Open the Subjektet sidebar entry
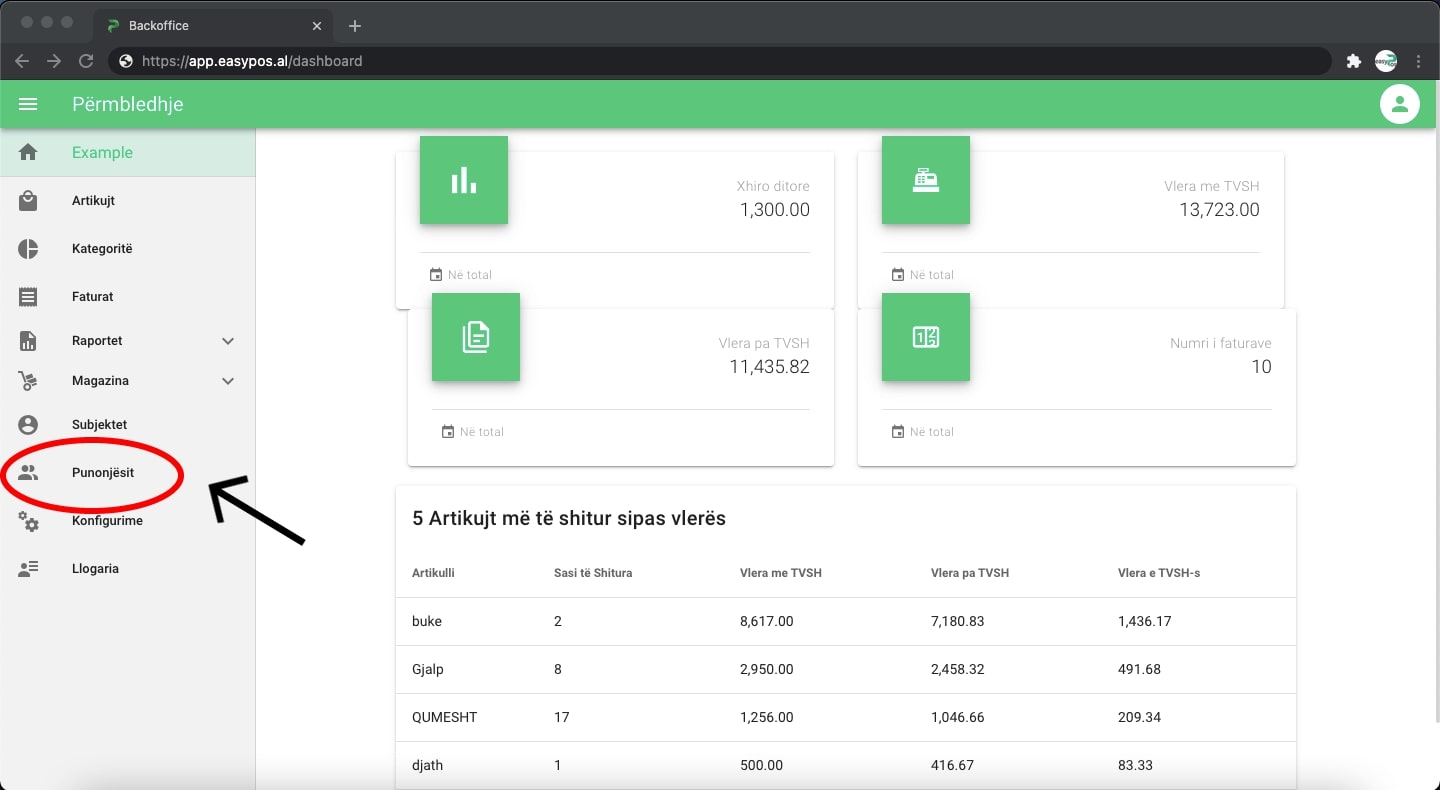 pos(99,425)
